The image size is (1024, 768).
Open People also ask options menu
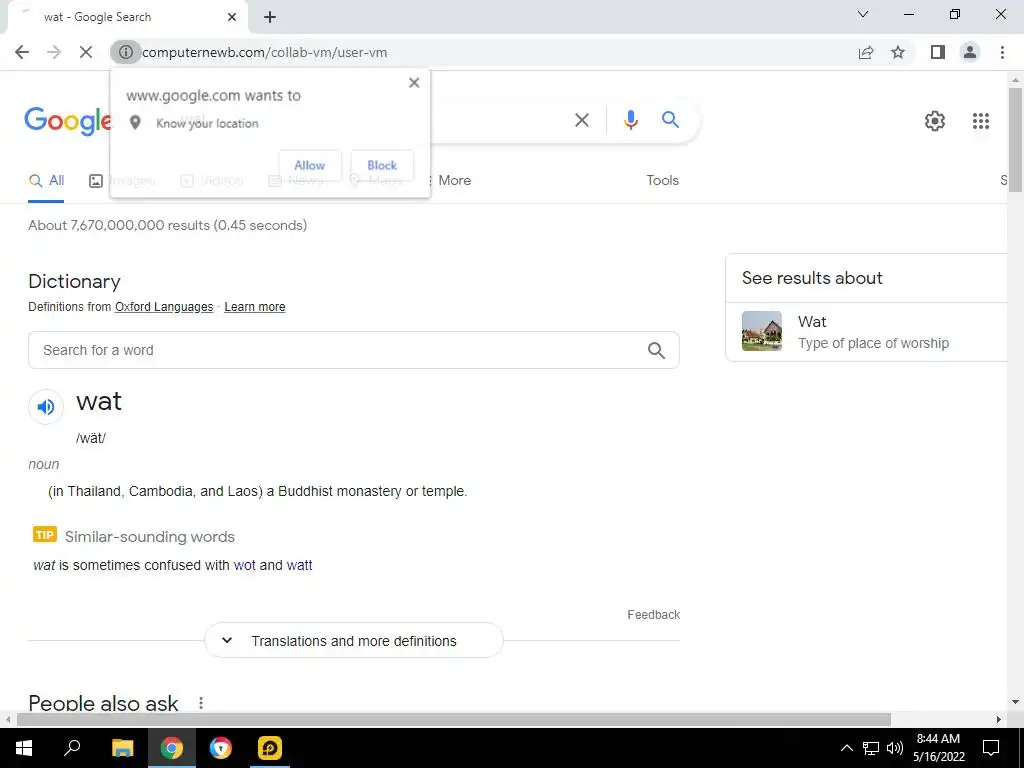tap(201, 703)
